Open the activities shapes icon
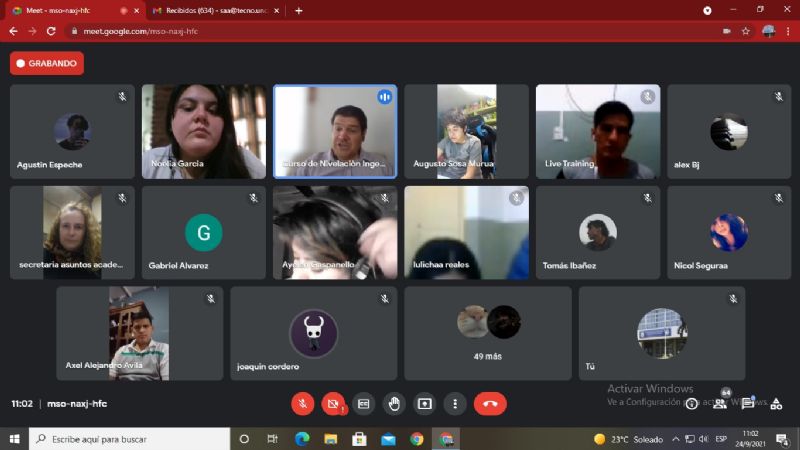This screenshot has width=800, height=450. pyautogui.click(x=776, y=404)
